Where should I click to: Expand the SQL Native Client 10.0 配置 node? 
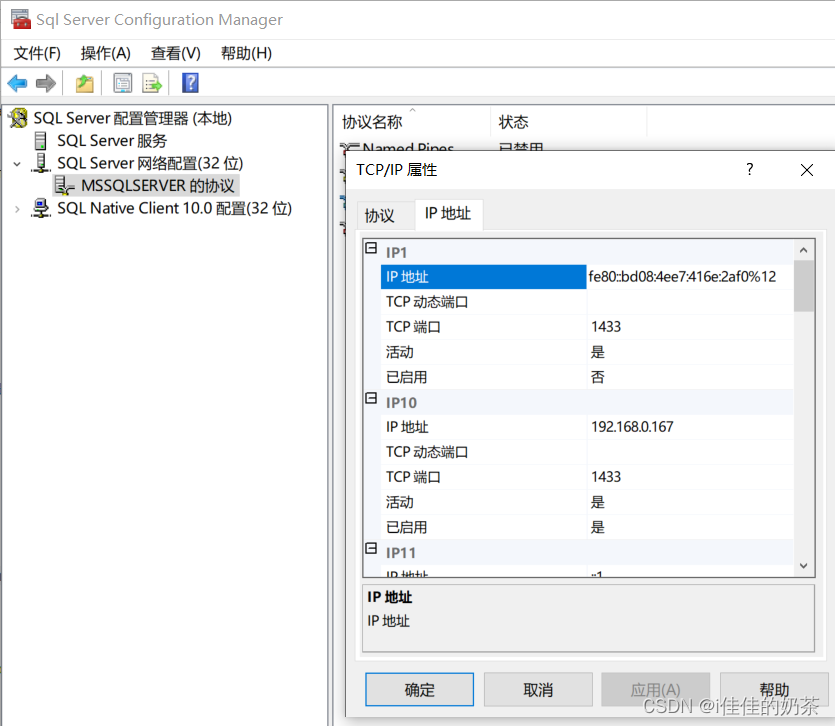click(17, 209)
